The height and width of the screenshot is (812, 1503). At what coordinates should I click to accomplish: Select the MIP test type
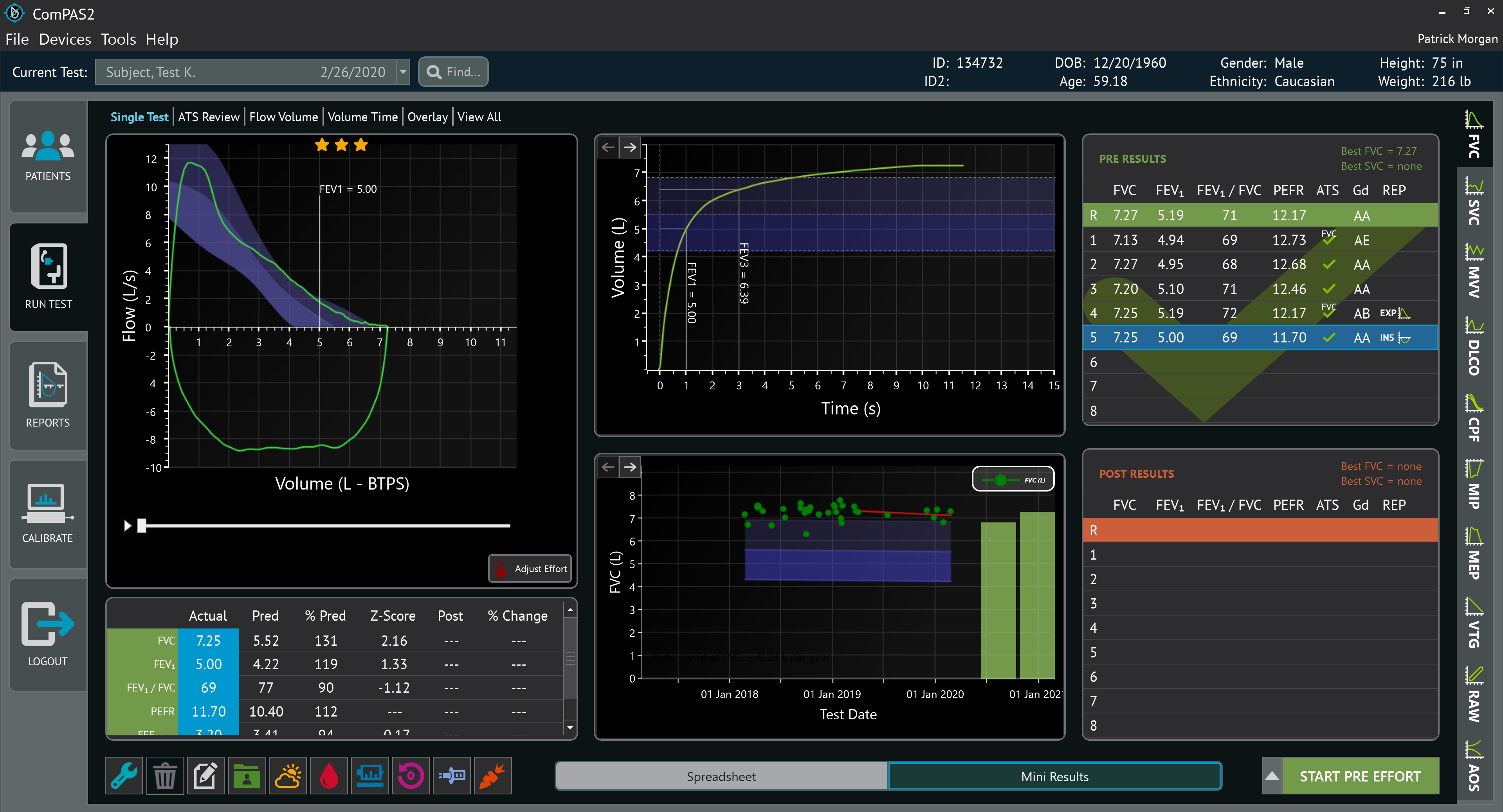coord(1474,484)
